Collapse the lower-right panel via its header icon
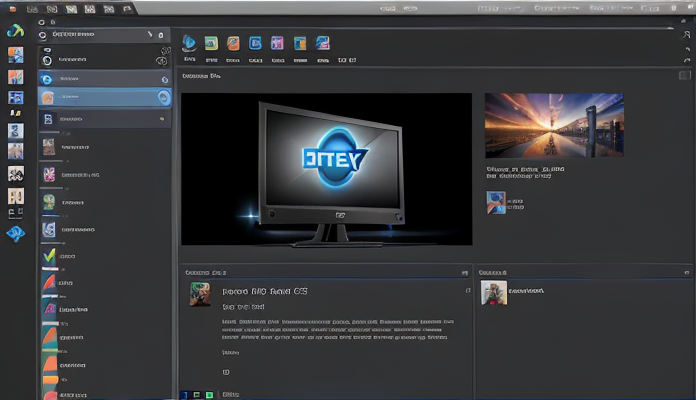The height and width of the screenshot is (400, 696). coord(686,272)
